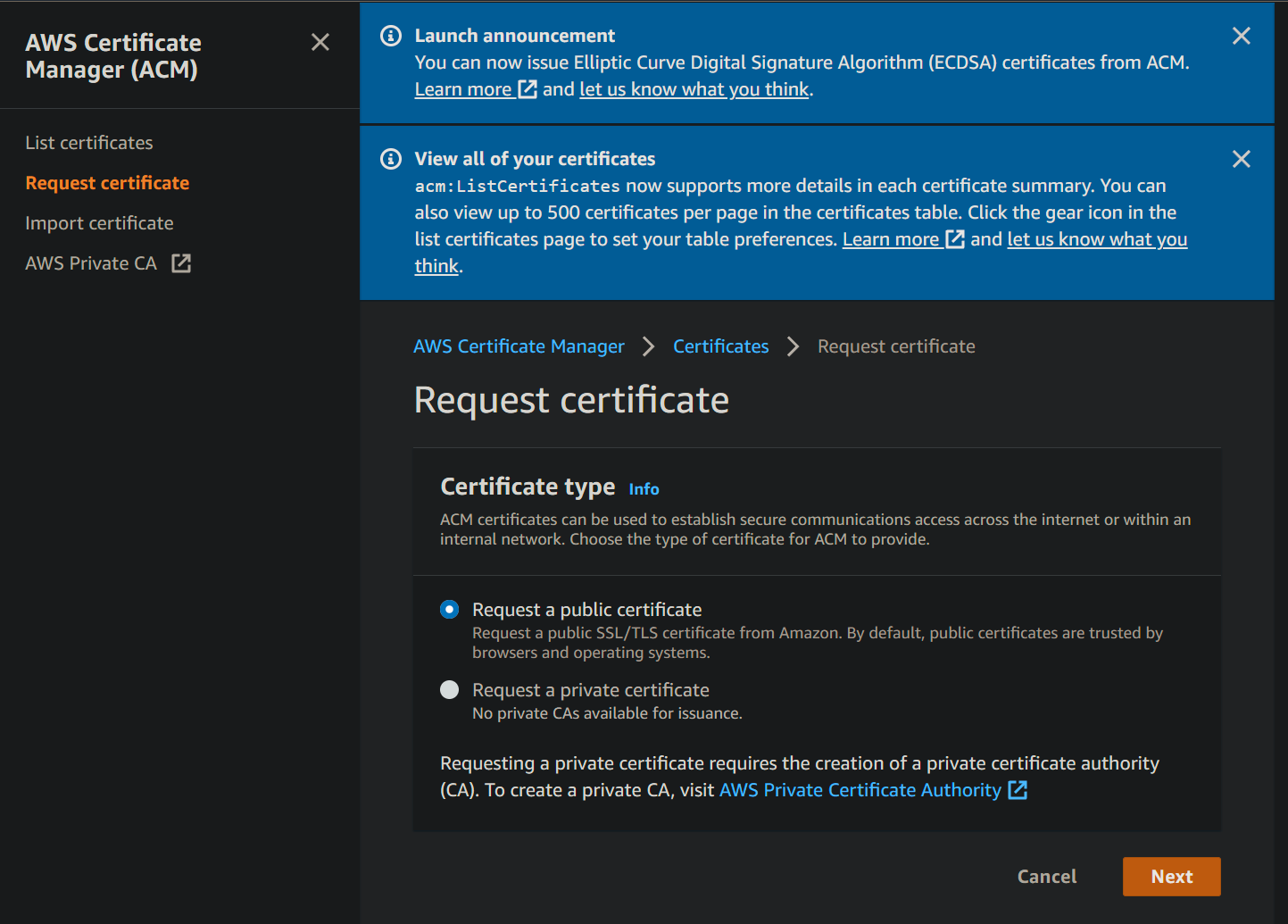Select Request a public certificate option
The width and height of the screenshot is (1288, 924).
[x=450, y=610]
